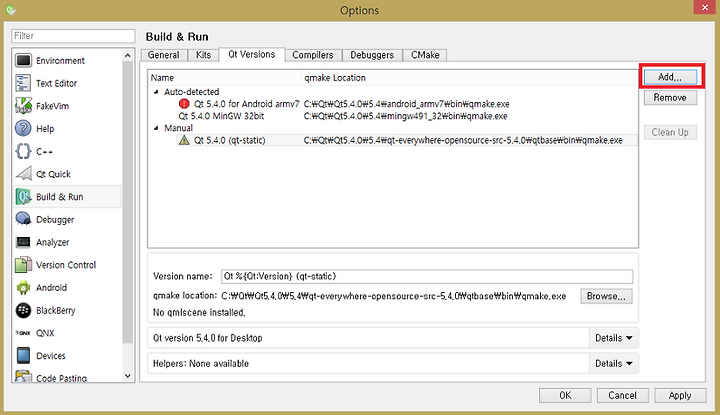This screenshot has height=415, width=720.
Task: Open the FakeVim category icon
Action: pyautogui.click(x=23, y=106)
